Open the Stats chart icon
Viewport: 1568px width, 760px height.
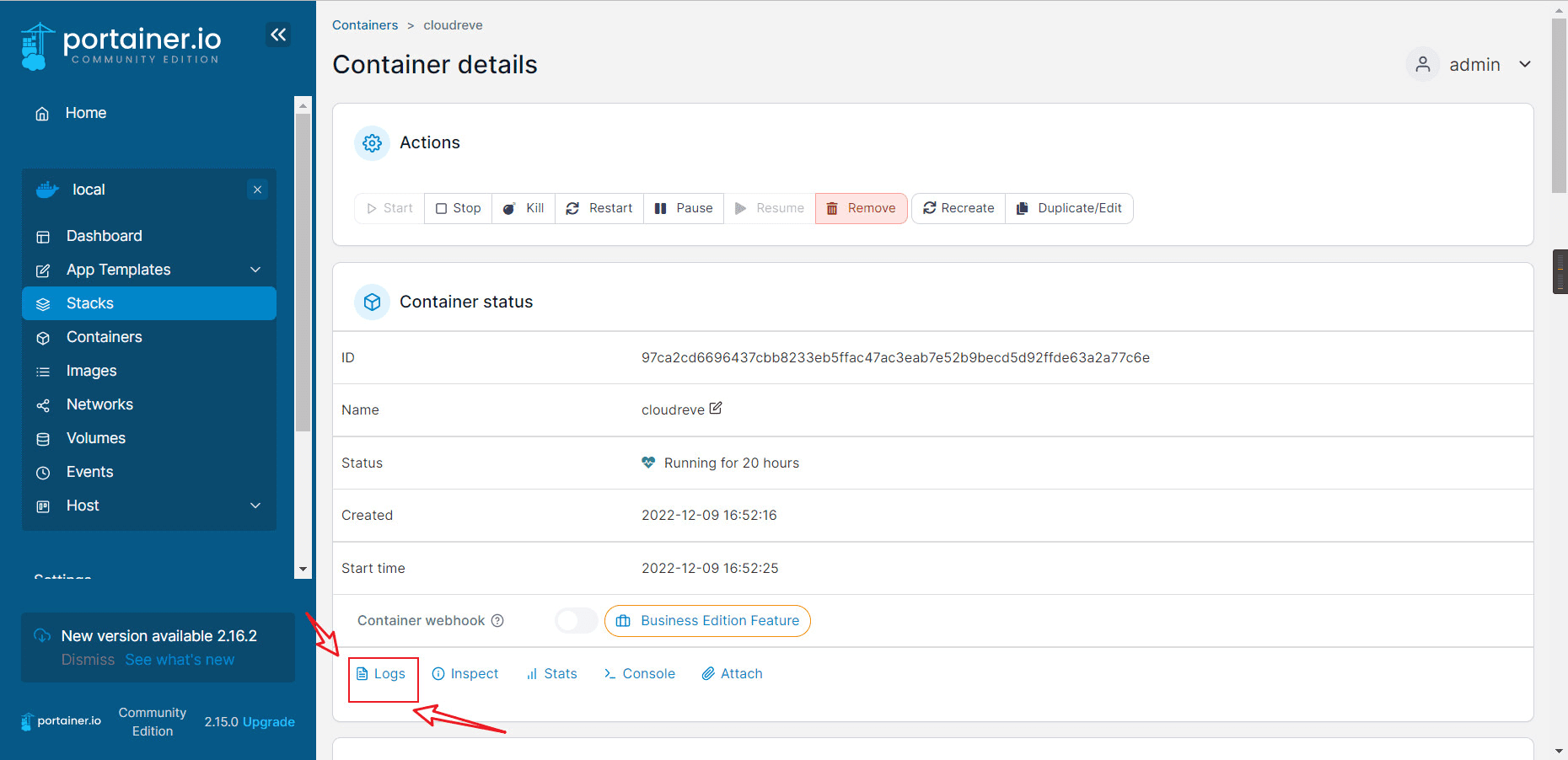coord(532,674)
